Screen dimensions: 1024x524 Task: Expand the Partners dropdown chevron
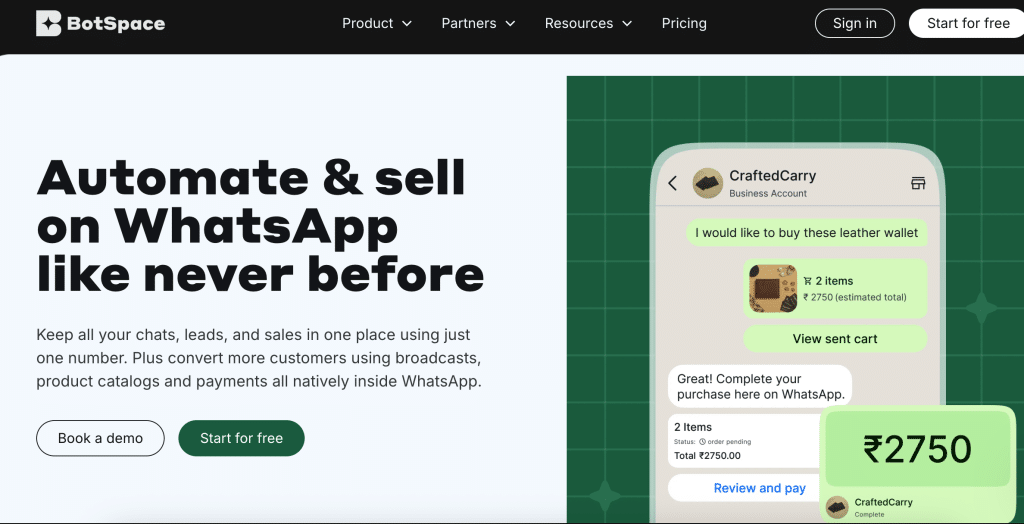click(510, 24)
